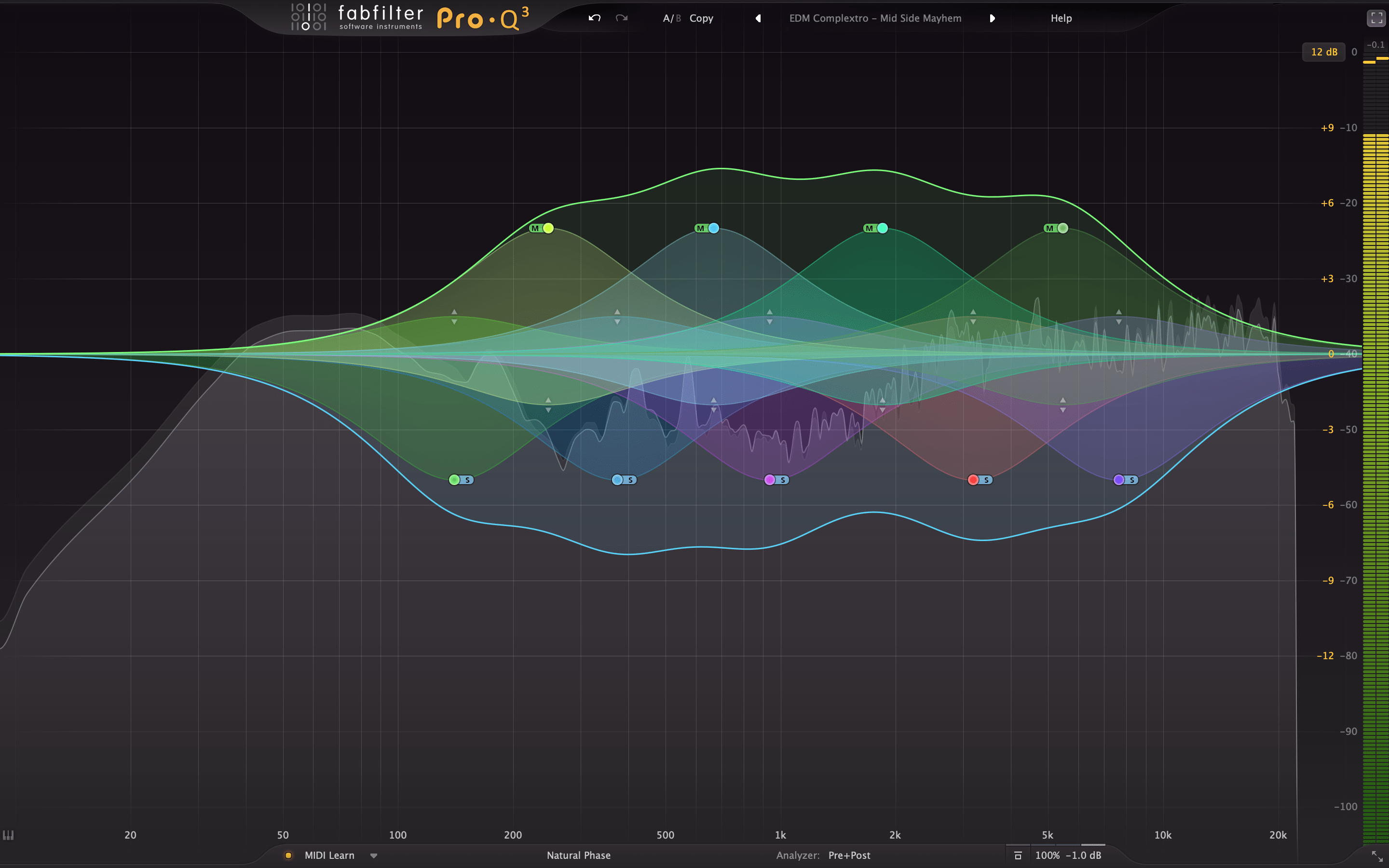Screen dimensions: 1389x868
Task: Click the dynamic range arrows below the 1.8k band
Action: (x=882, y=405)
